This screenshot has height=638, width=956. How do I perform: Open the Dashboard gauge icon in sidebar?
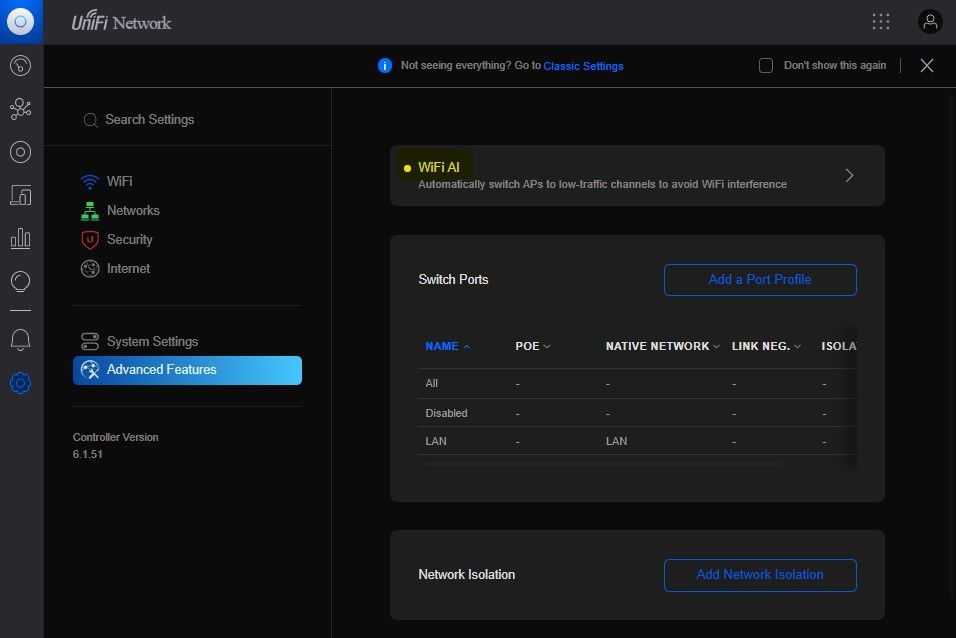(x=21, y=66)
